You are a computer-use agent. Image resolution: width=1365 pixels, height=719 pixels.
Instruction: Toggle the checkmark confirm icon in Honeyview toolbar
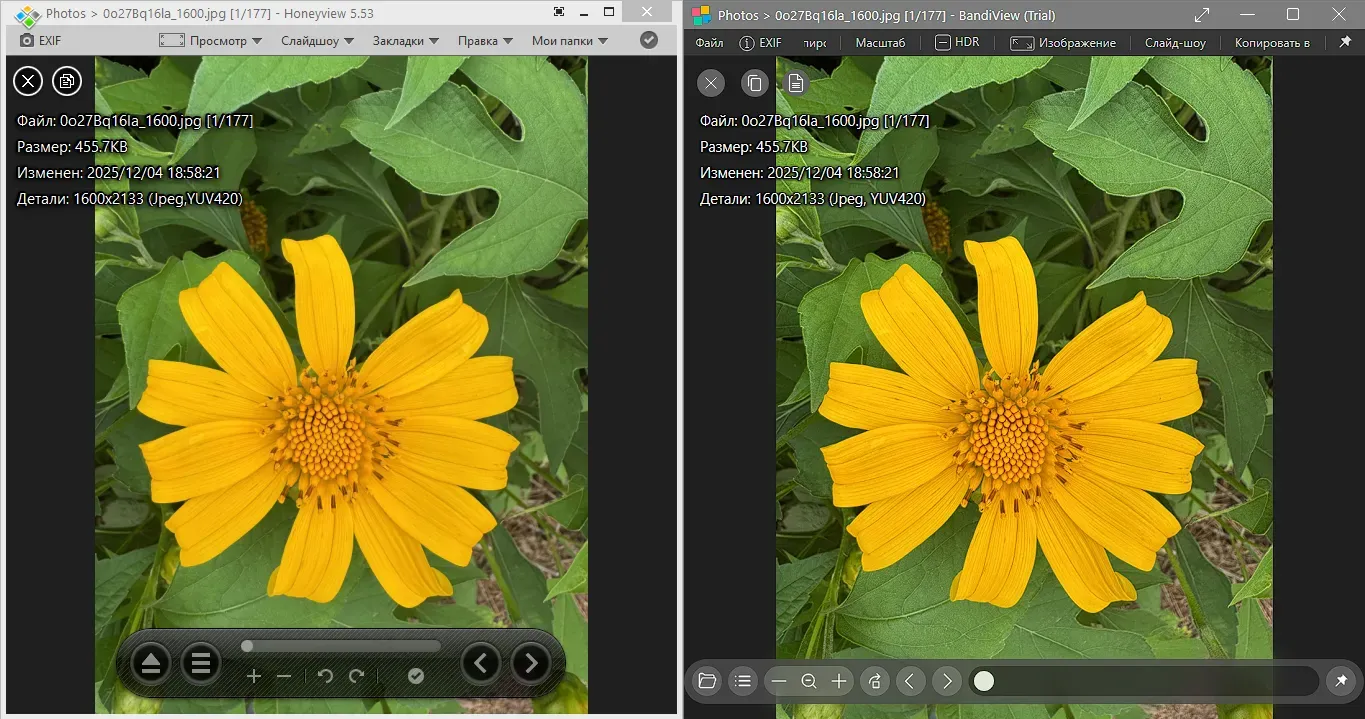pyautogui.click(x=648, y=40)
